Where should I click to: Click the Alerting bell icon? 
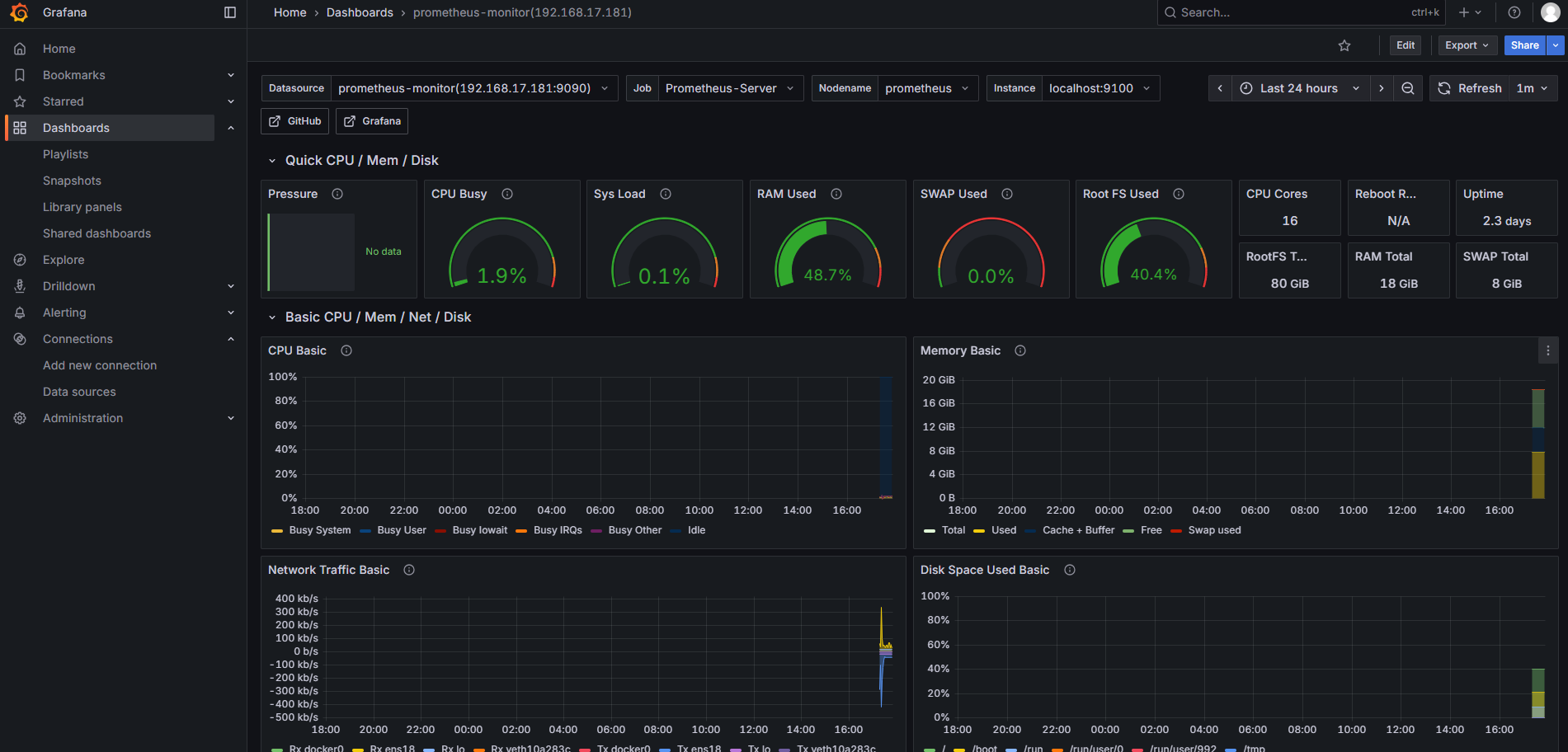tap(20, 313)
